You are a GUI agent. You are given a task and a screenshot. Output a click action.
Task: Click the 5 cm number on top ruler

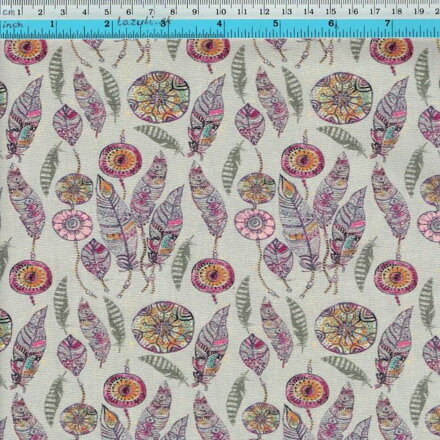pyautogui.click(x=107, y=12)
